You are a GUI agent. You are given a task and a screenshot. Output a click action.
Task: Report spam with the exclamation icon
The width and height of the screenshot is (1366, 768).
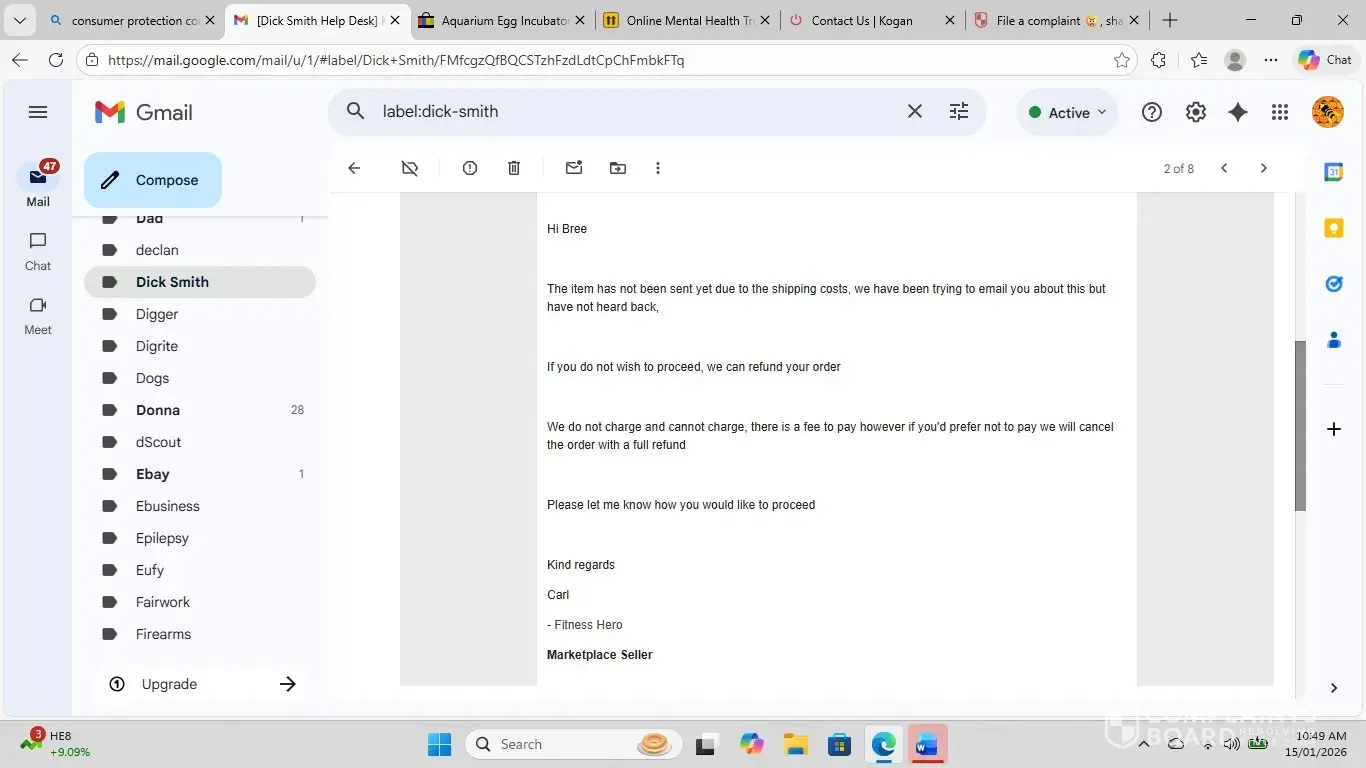pos(470,168)
